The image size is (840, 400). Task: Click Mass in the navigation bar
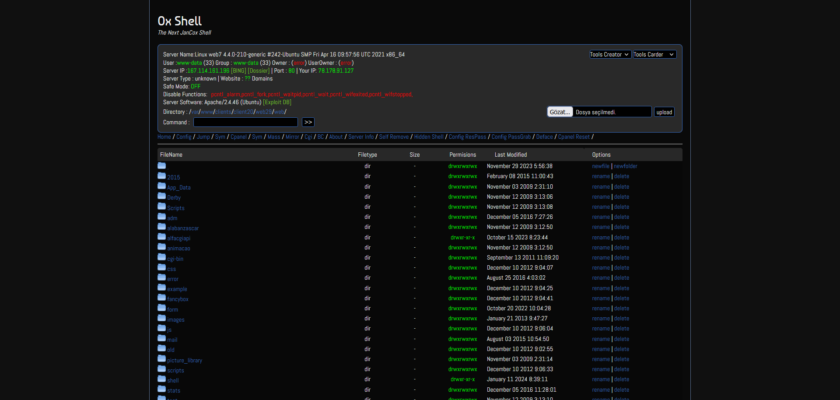[274, 137]
